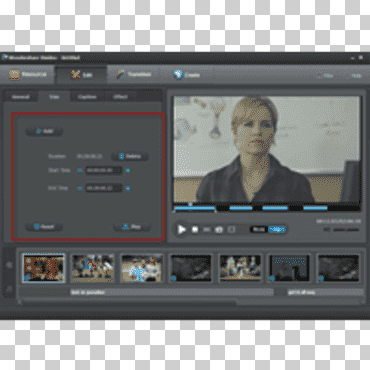Image resolution: width=370 pixels, height=370 pixels.
Task: Open the menu left of Help at top right
Action: [x=328, y=76]
